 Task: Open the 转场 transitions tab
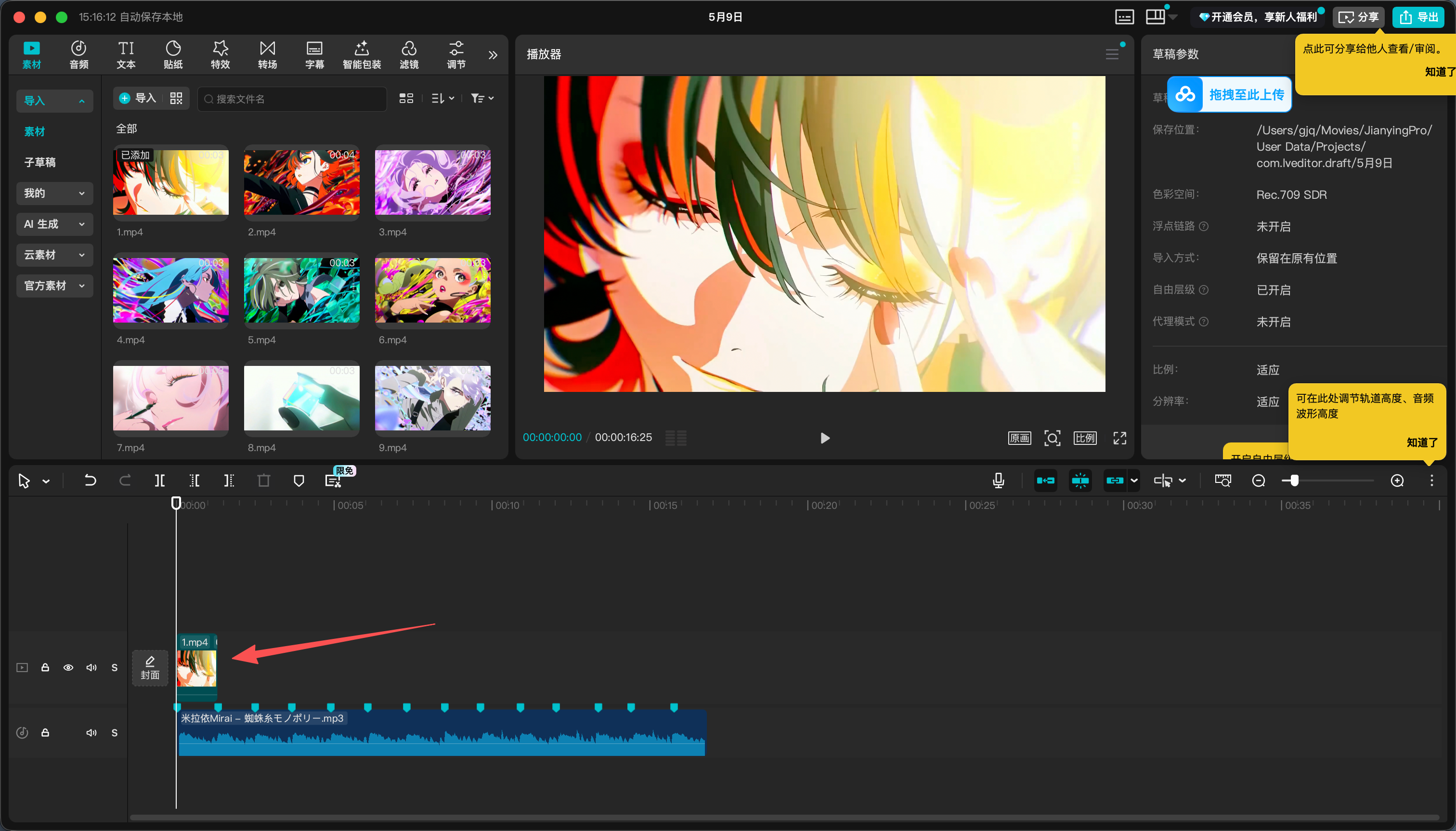point(268,54)
